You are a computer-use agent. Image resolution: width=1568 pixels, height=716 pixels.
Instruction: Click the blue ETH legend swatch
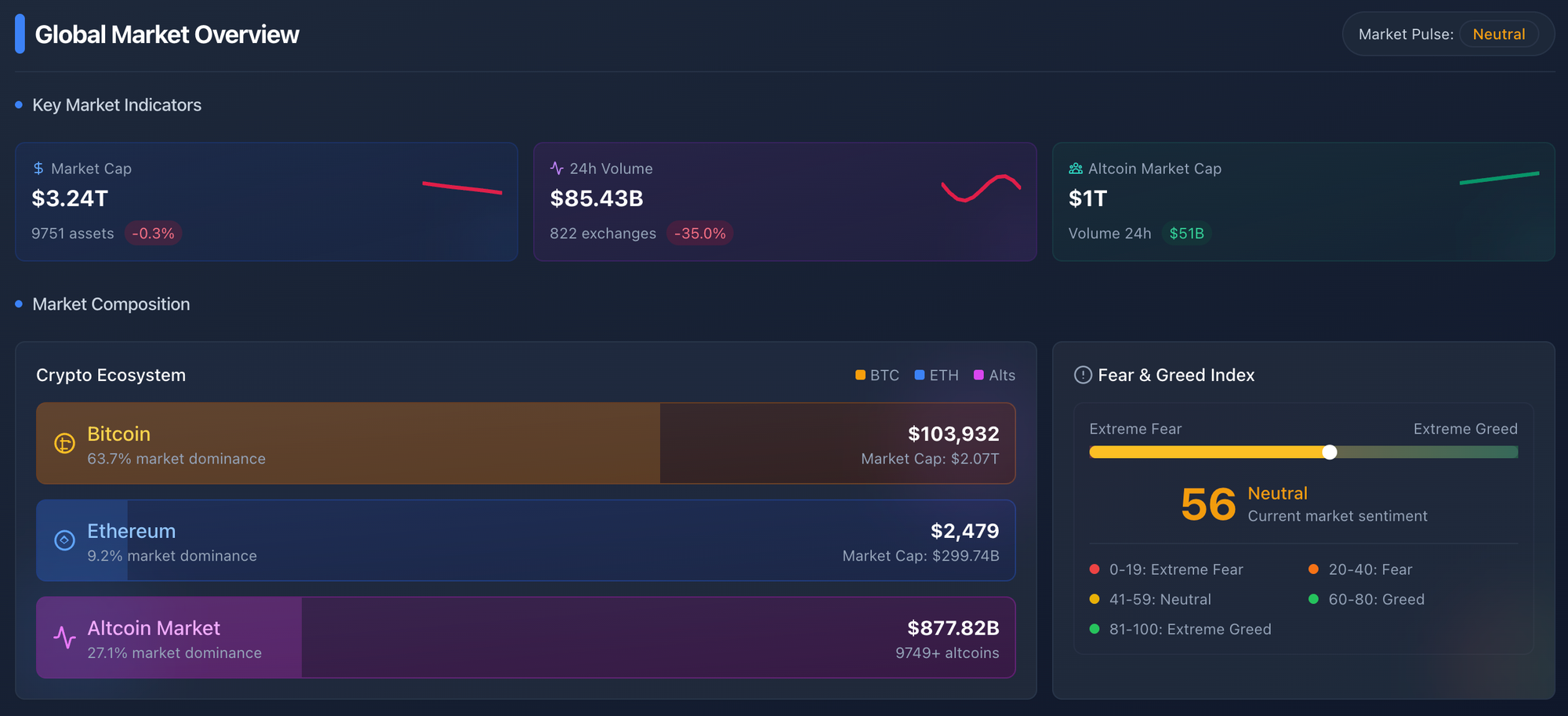(920, 375)
